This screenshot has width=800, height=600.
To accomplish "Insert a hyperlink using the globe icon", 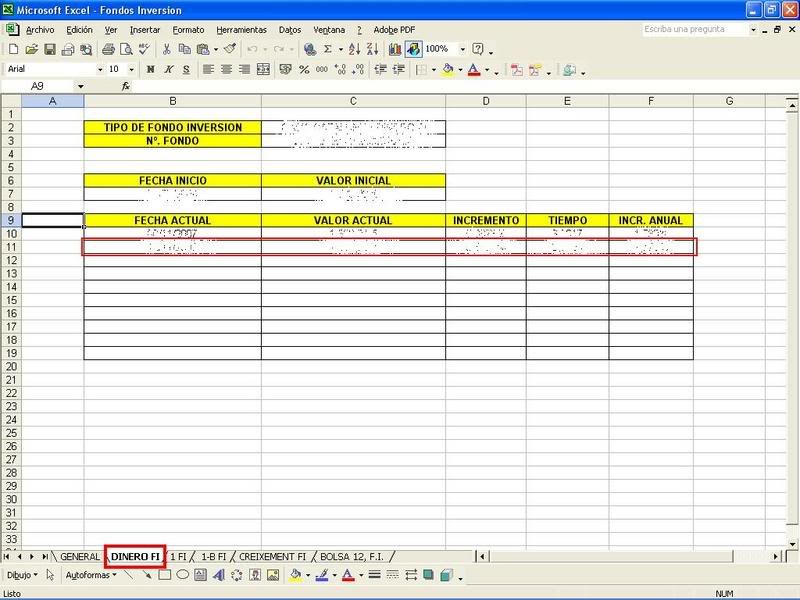I will [310, 49].
